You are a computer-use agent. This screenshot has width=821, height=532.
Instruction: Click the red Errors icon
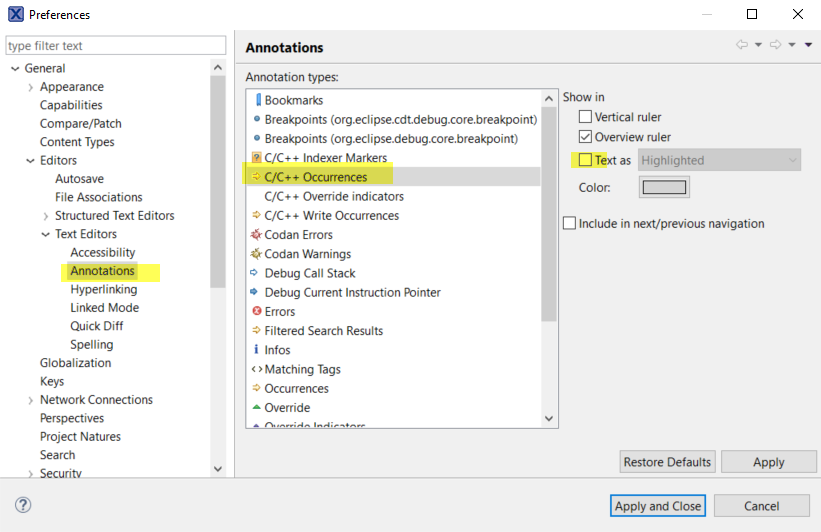click(256, 312)
